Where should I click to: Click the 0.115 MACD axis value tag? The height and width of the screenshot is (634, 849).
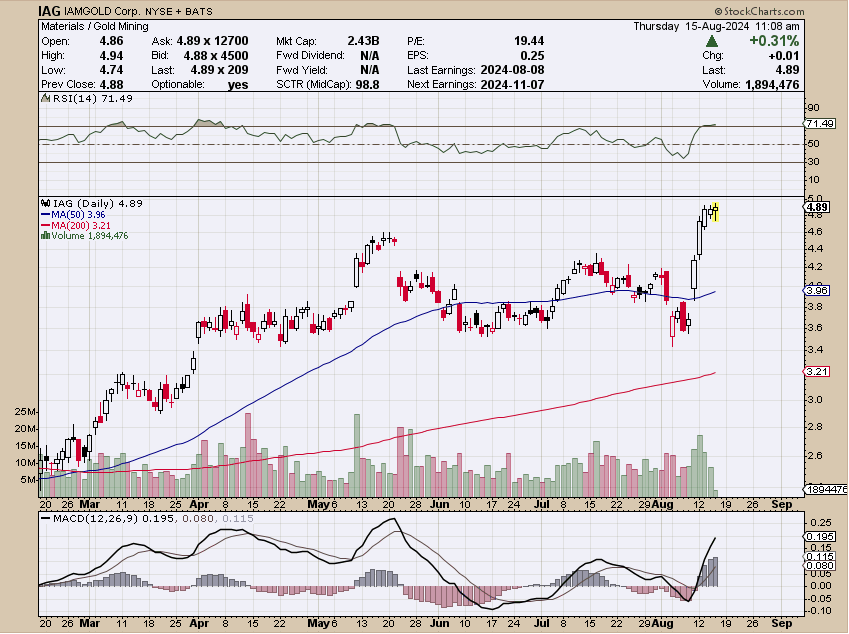coord(820,557)
